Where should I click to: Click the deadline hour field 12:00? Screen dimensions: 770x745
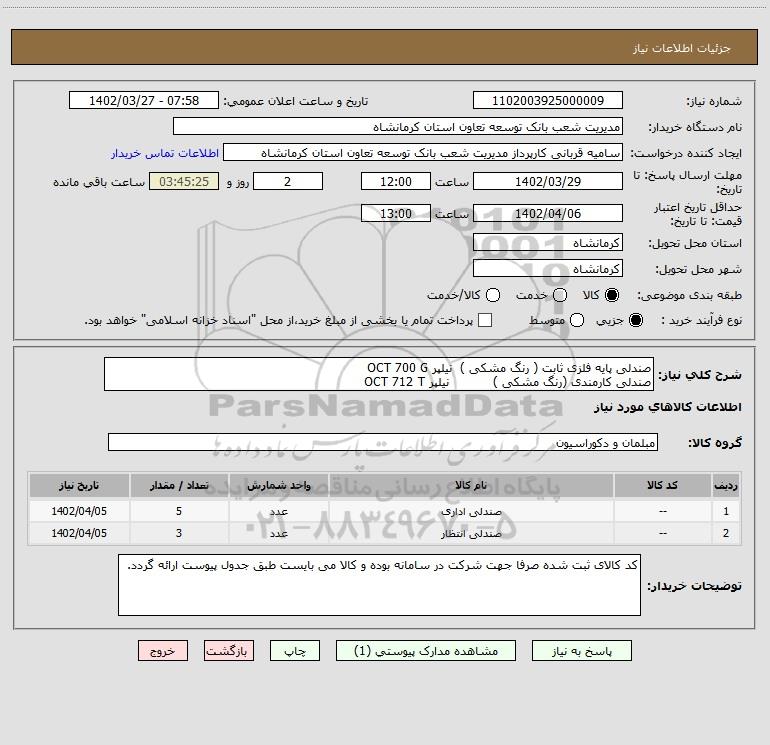click(x=396, y=181)
